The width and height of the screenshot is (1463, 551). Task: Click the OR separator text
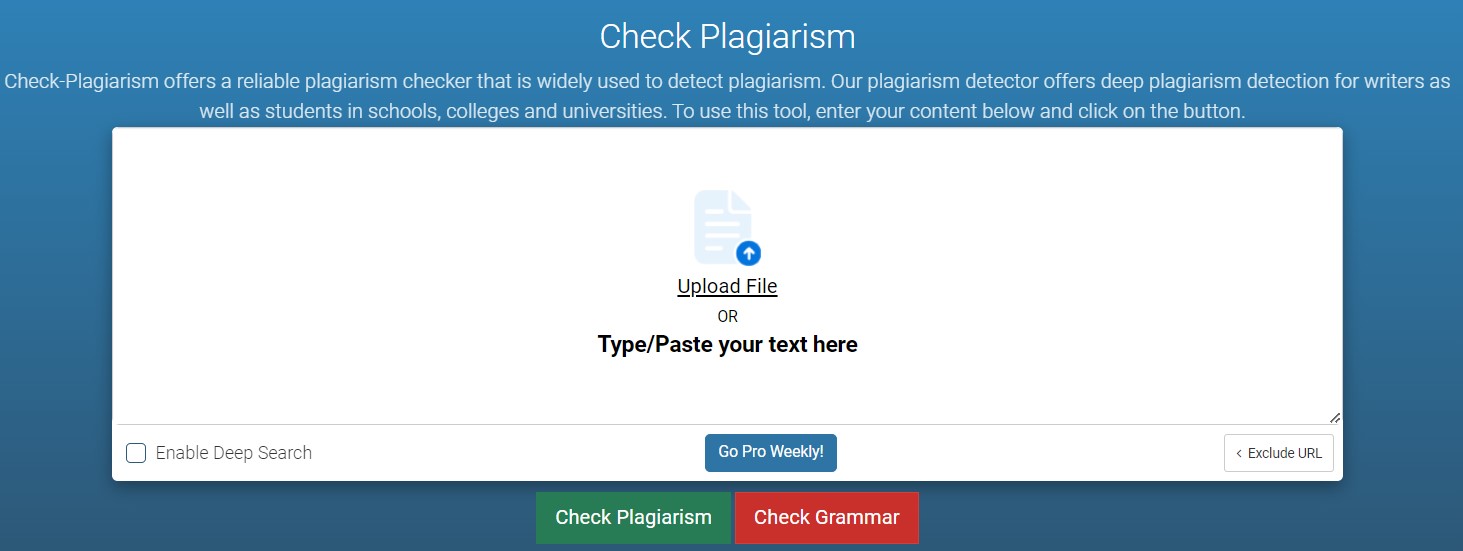(x=727, y=316)
